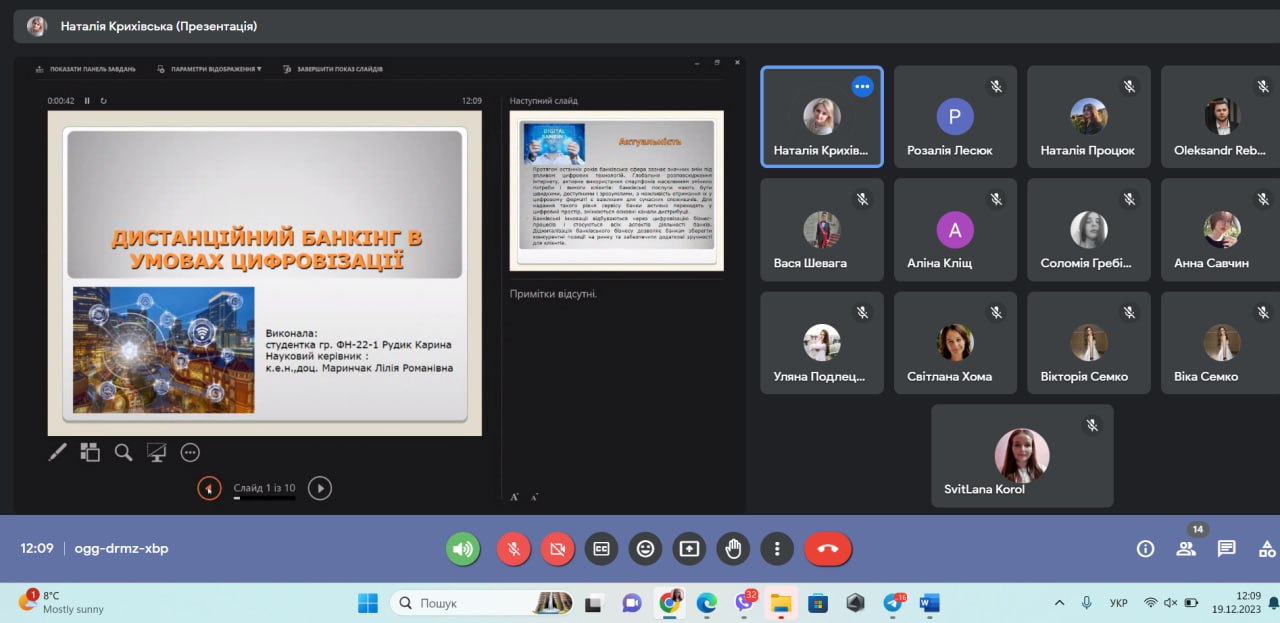Viewport: 1280px width, 623px height.
Task: Open the chat messages icon
Action: (x=1226, y=549)
